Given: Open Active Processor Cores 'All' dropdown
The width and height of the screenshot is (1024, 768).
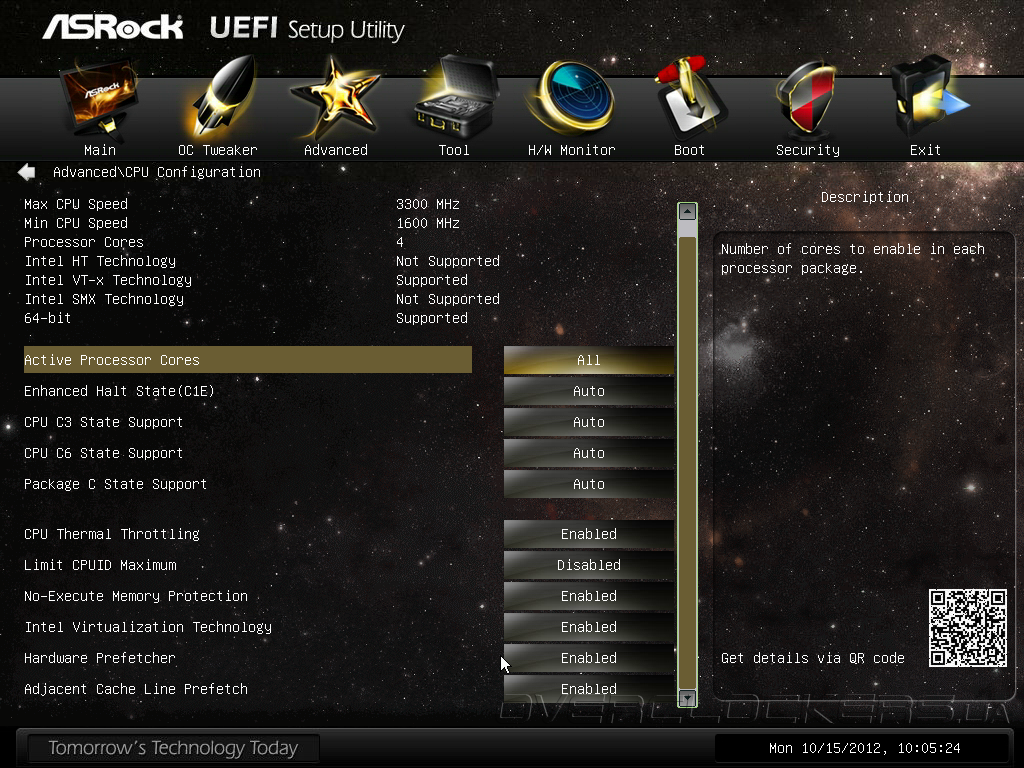Looking at the screenshot, I should tap(588, 360).
